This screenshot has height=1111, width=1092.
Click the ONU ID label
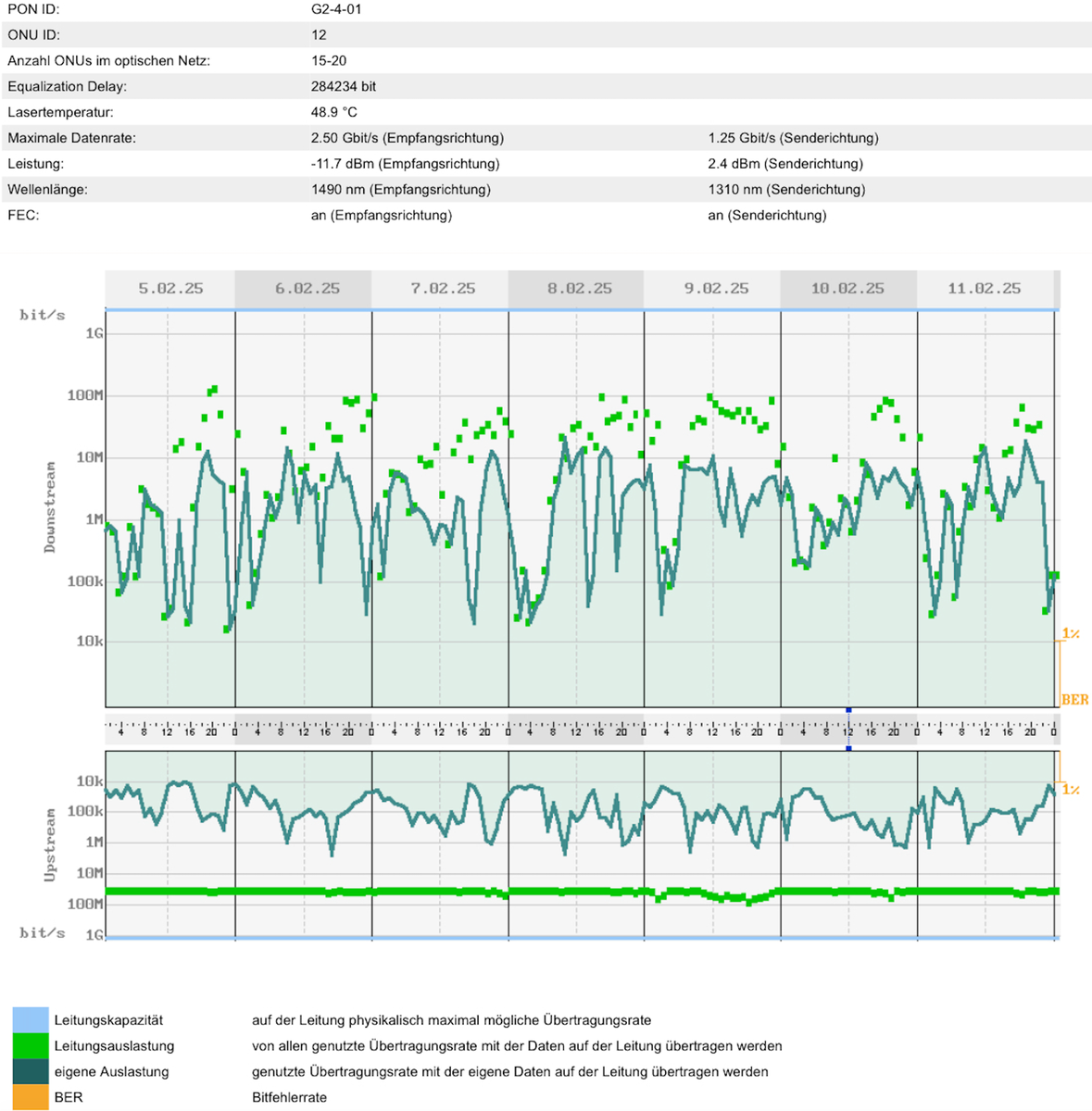click(33, 35)
